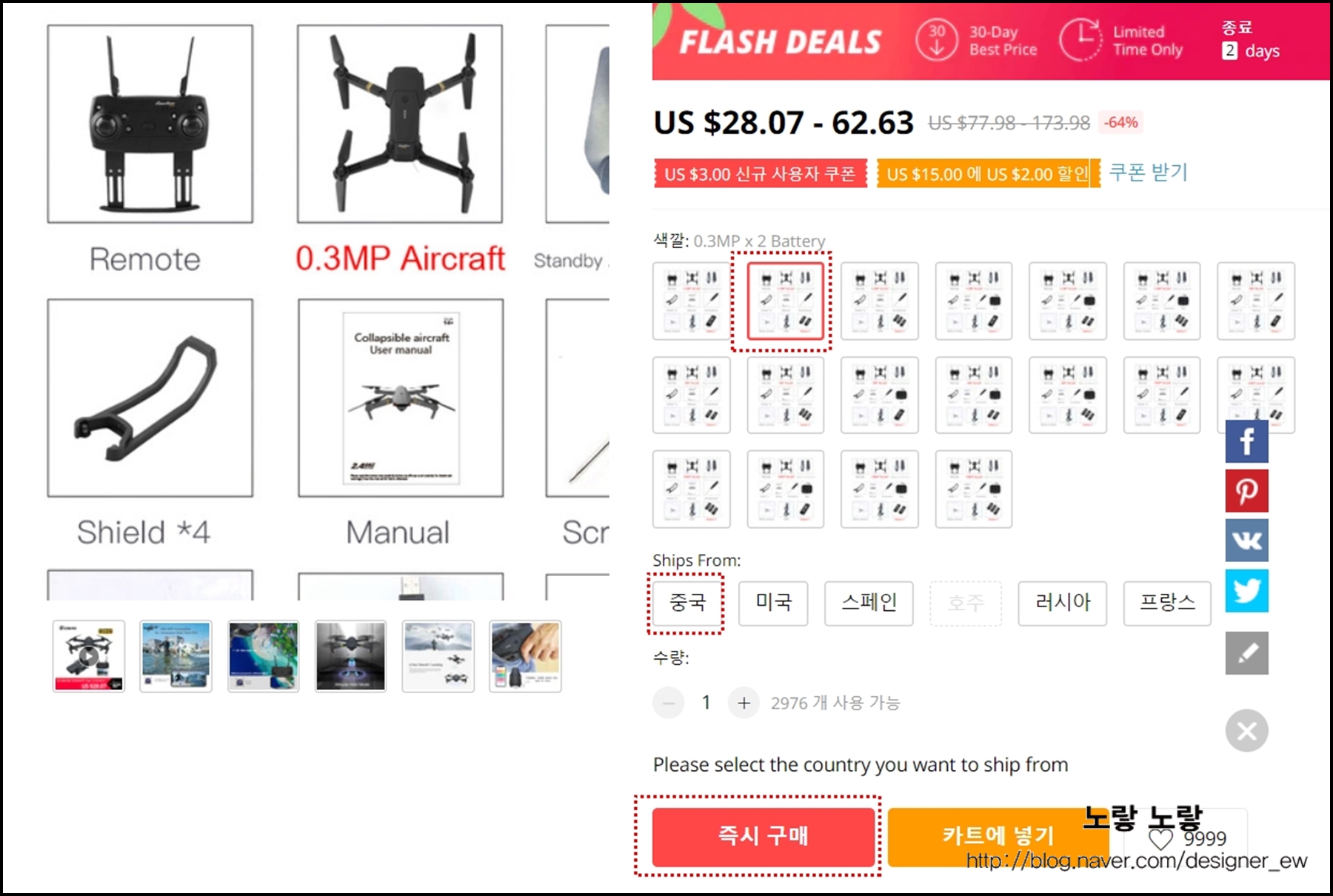Increase quantity with the plus button
The image size is (1333, 896).
[744, 703]
